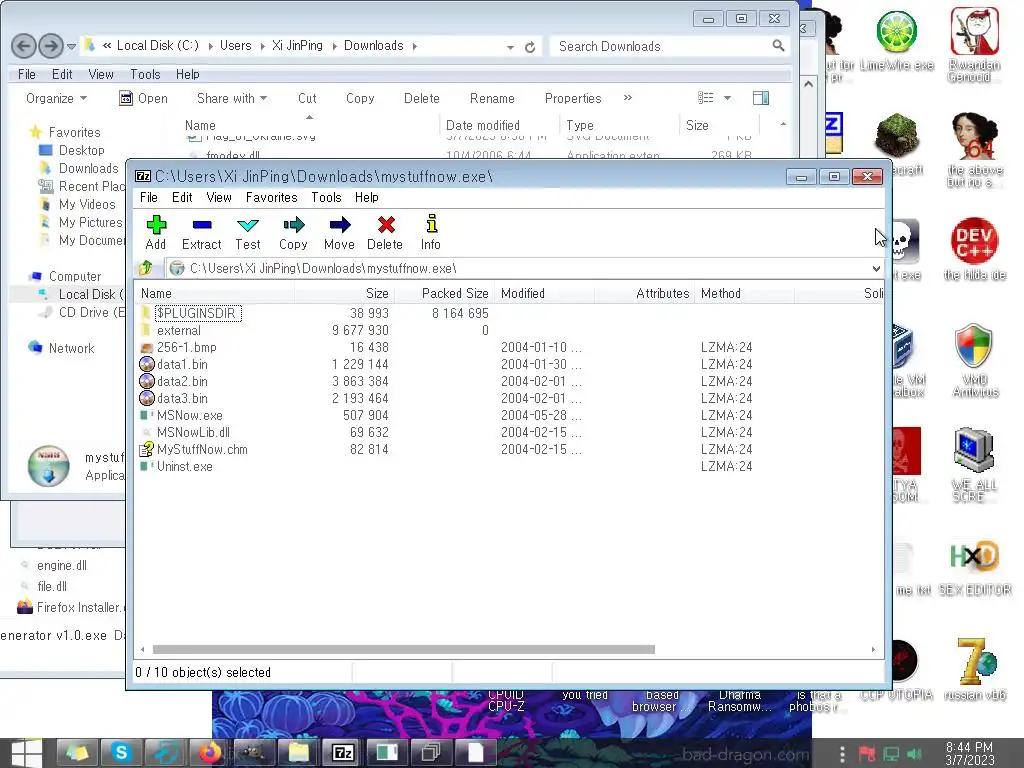Screen dimensions: 1024x768
Task: Open LimeWire.exe desktop icon
Action: (x=897, y=40)
